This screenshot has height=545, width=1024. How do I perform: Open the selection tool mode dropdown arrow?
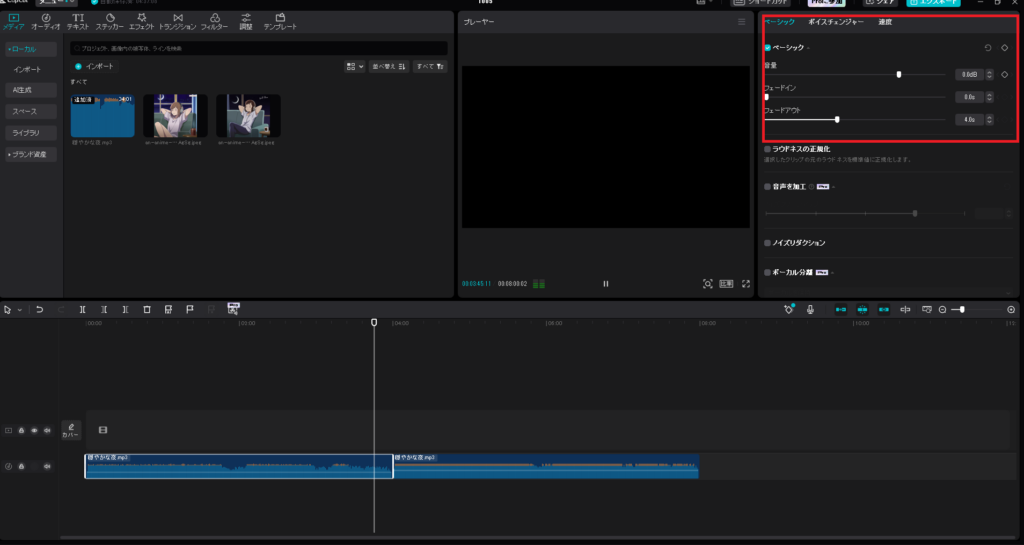[20, 310]
